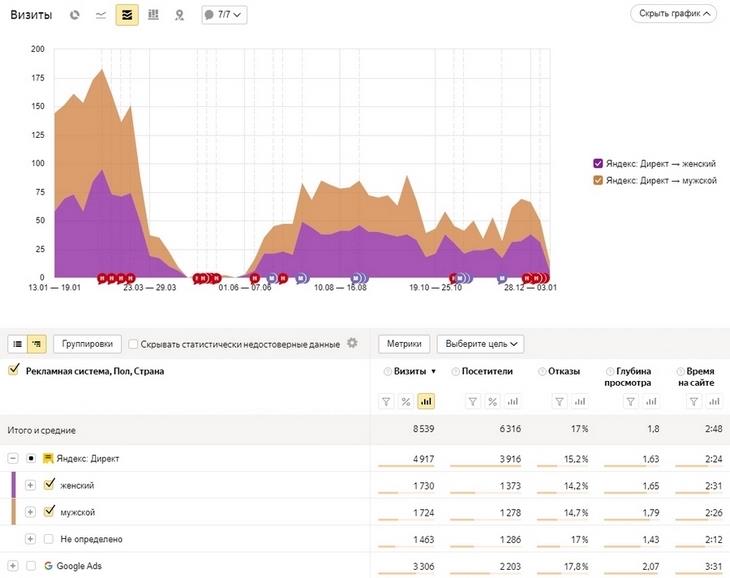730x578 pixels.
Task: Toggle percent display under Посетители
Action: click(x=492, y=401)
